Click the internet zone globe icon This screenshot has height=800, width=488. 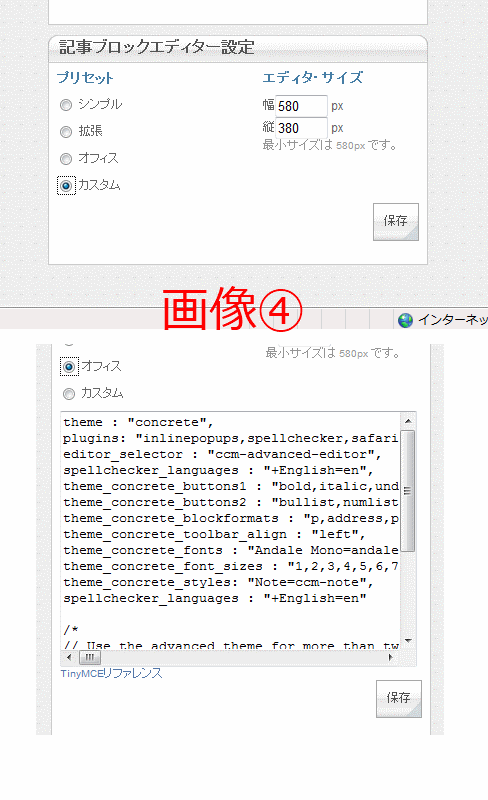[x=405, y=320]
